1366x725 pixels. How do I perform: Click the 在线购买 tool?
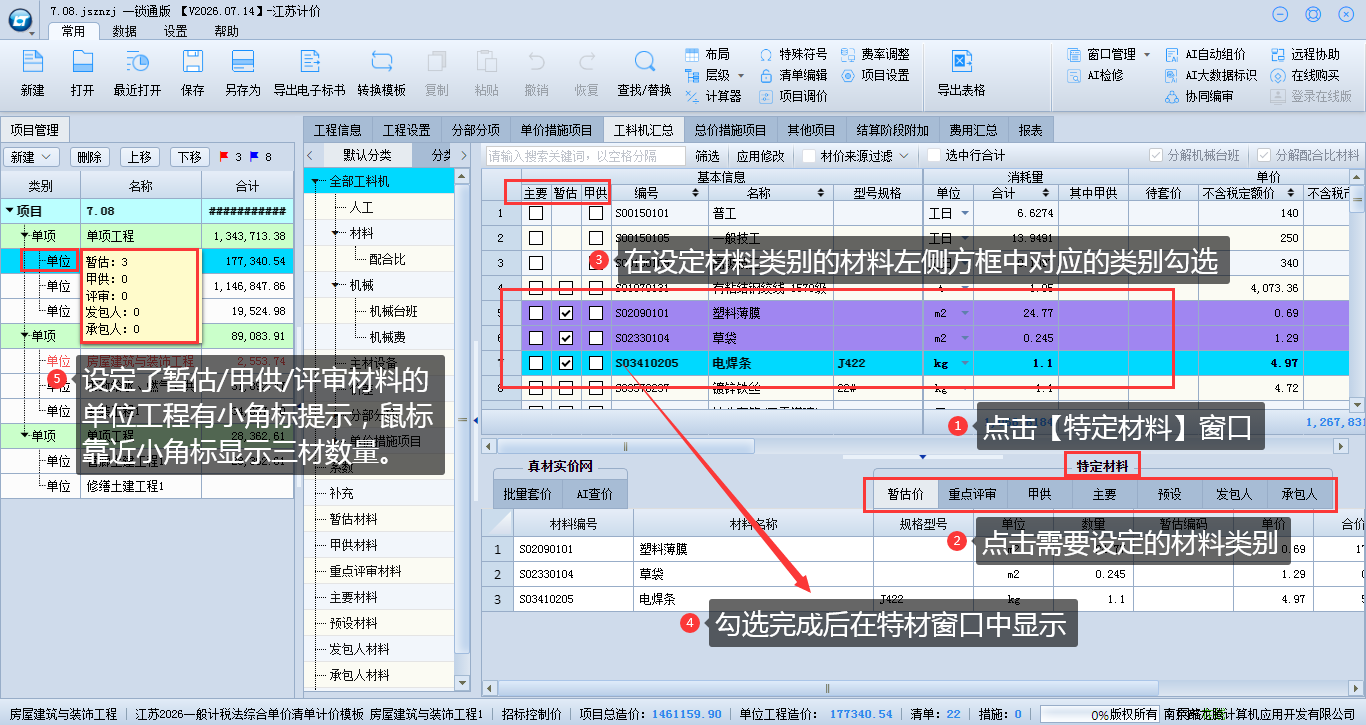1305,75
